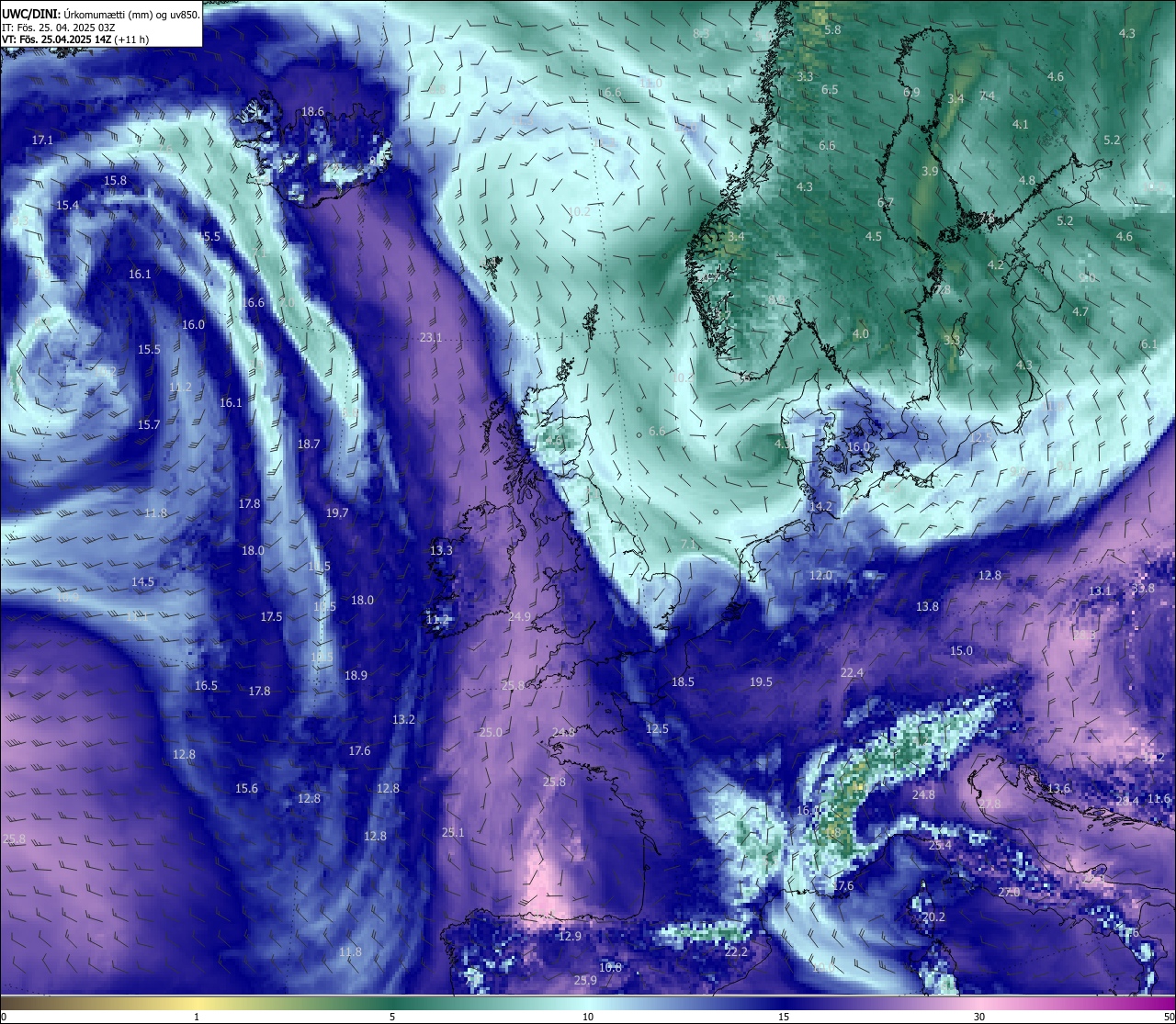
Task: Click the 19.5 value on the map
Action: click(x=761, y=682)
